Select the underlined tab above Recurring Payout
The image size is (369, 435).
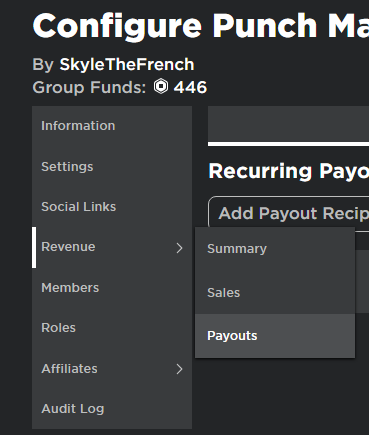[289, 126]
